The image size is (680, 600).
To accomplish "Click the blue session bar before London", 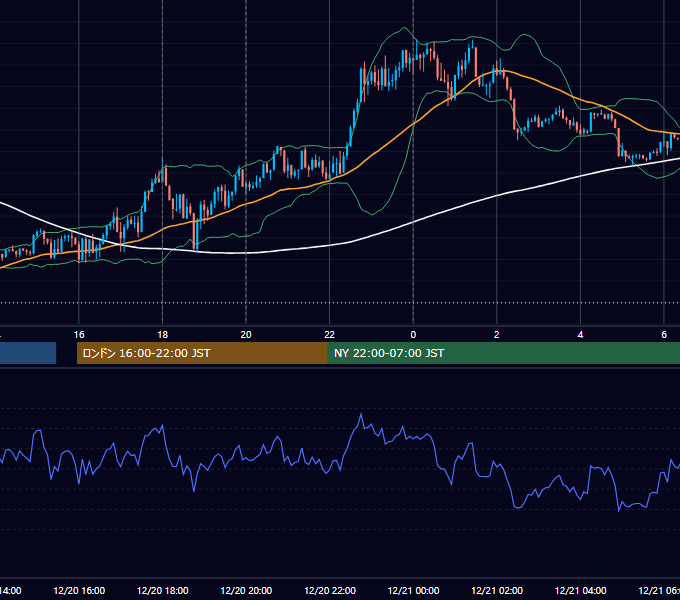I will 28,353.
